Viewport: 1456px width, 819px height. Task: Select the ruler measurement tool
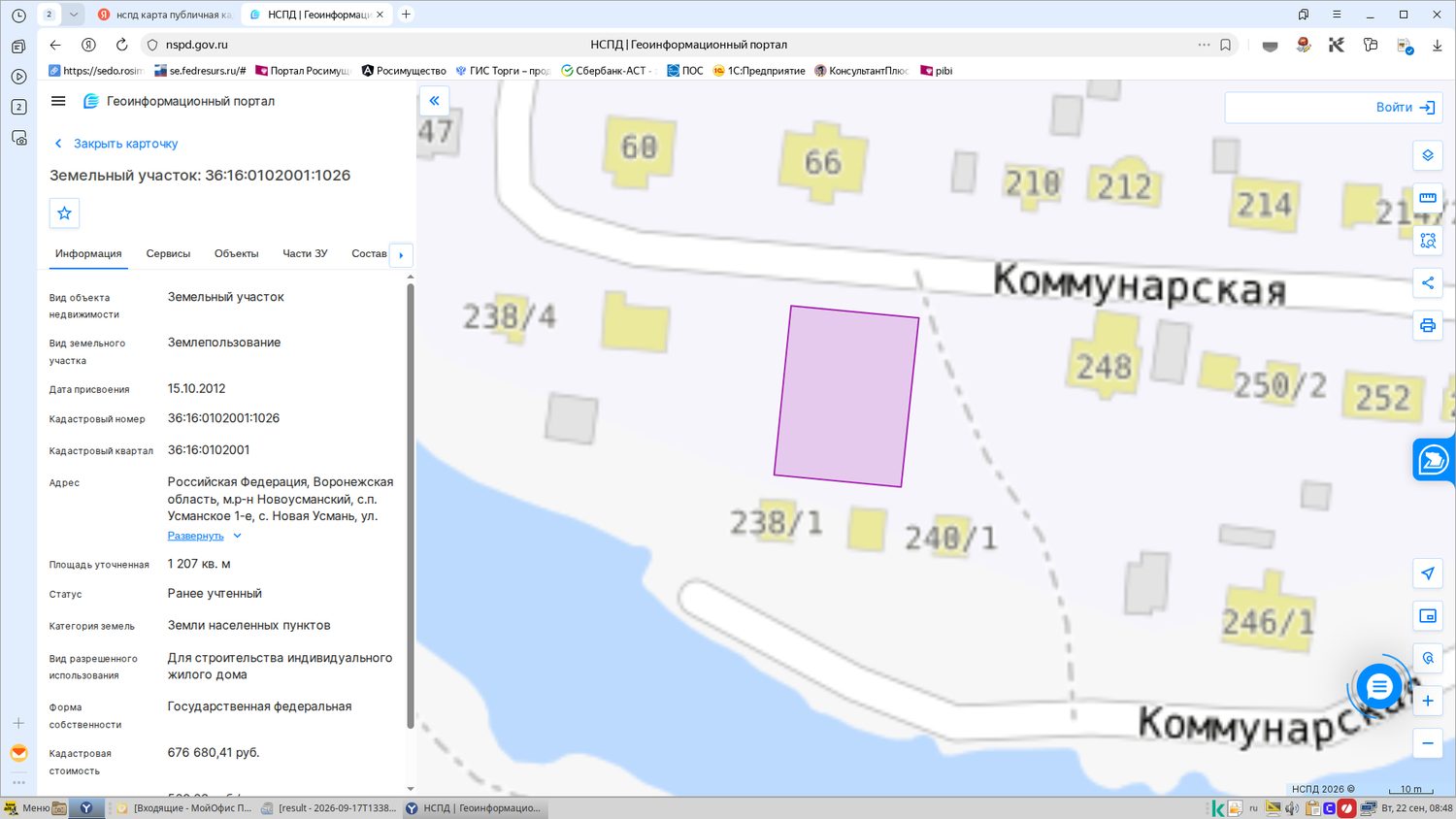click(x=1428, y=198)
